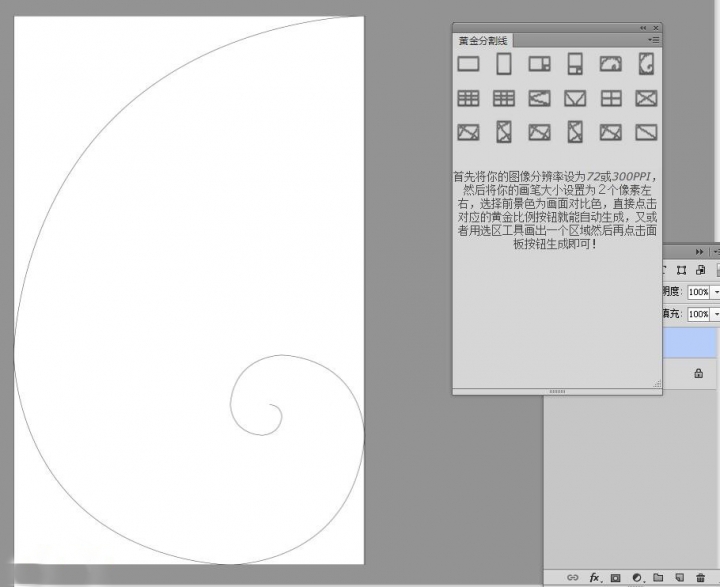The width and height of the screenshot is (720, 587).
Task: Click the four-pane window grid preset
Action: [x=611, y=98]
